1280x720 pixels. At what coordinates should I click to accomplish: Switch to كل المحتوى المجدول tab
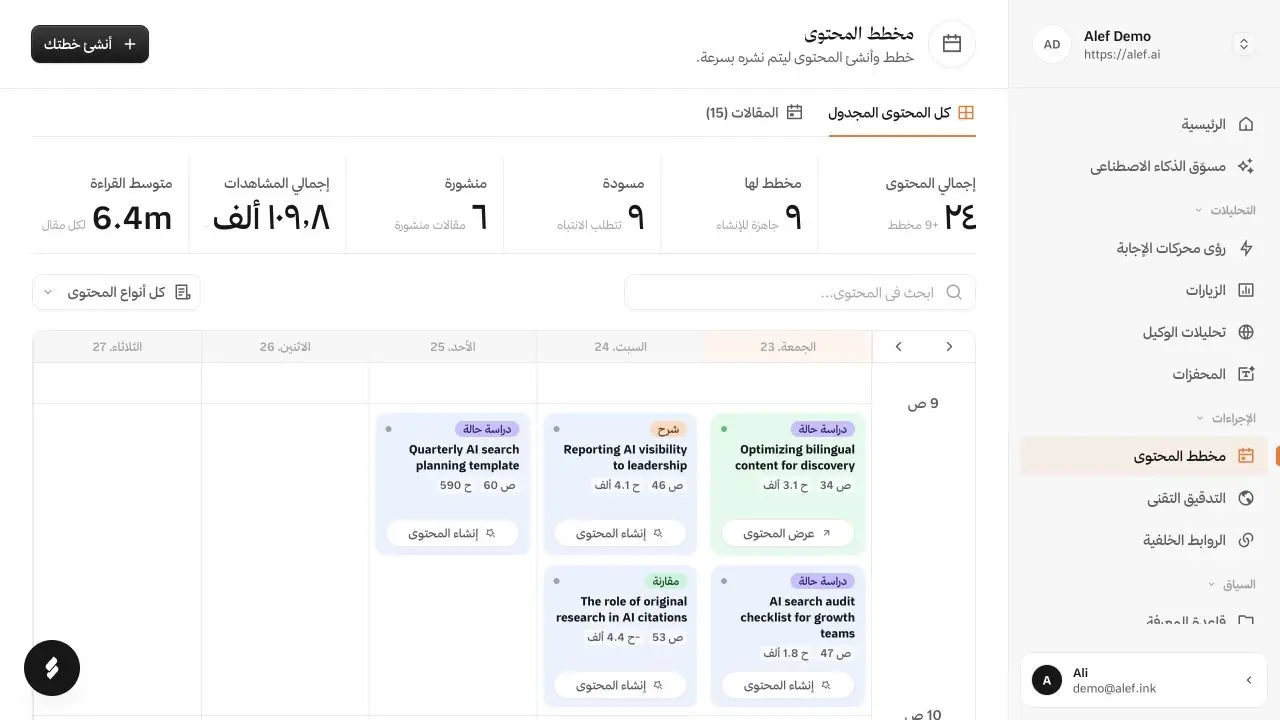[x=902, y=113]
